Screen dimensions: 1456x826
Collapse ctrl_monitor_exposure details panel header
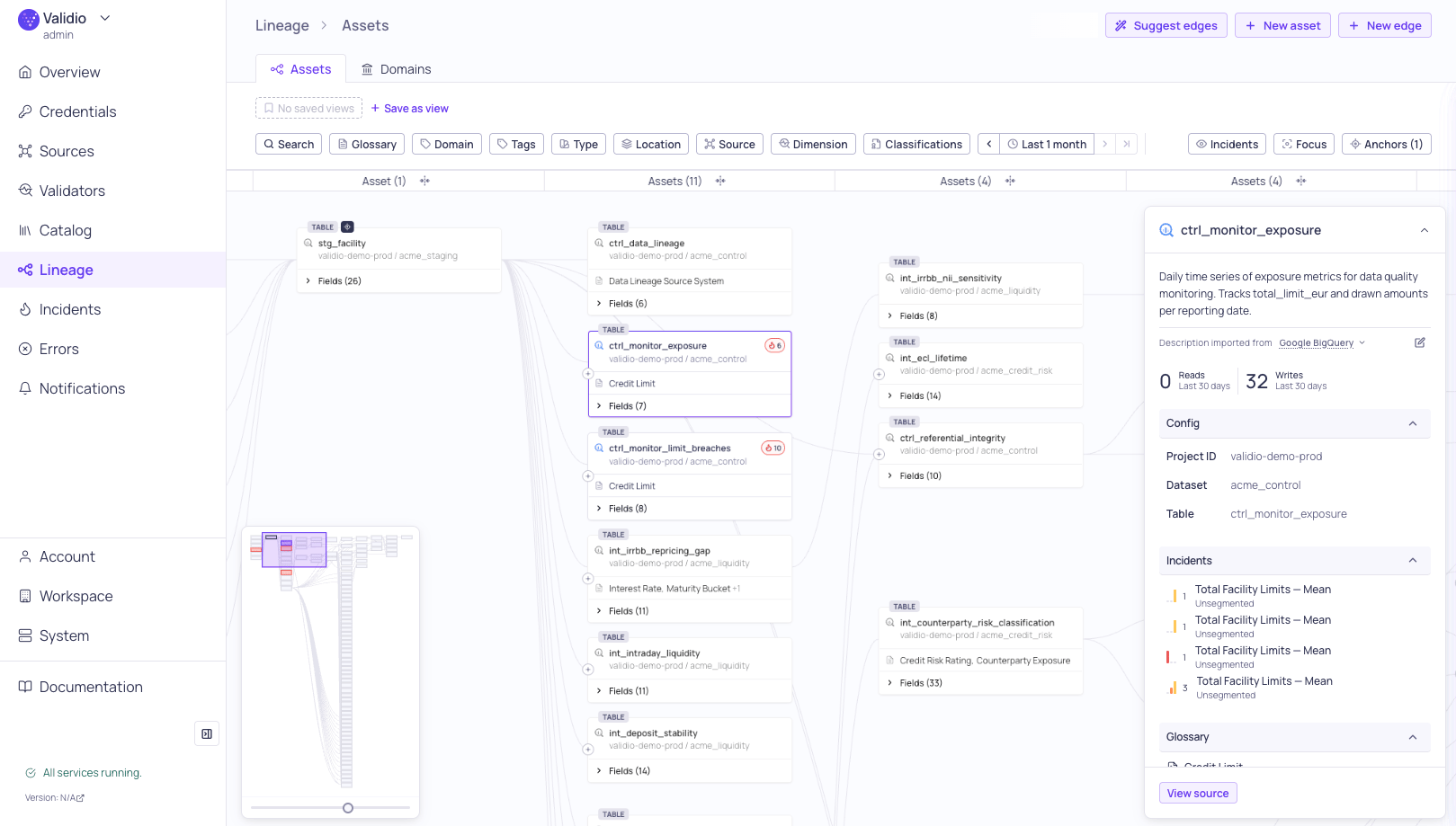click(1425, 230)
